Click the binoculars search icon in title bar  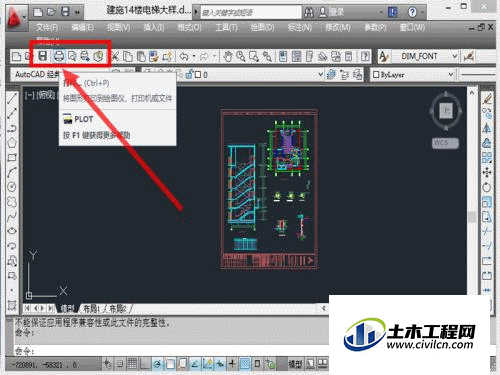(x=309, y=13)
